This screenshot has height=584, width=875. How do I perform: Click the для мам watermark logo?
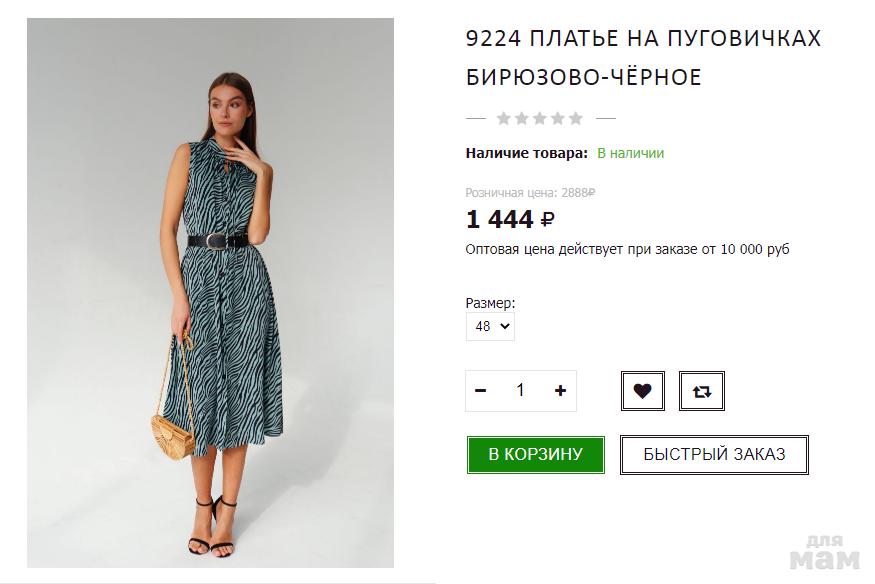(825, 551)
